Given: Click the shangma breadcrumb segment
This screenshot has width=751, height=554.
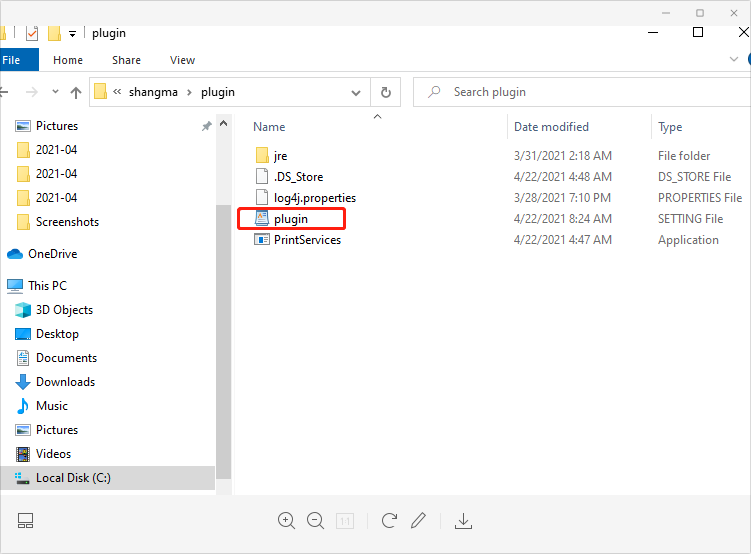Looking at the screenshot, I should [x=153, y=92].
